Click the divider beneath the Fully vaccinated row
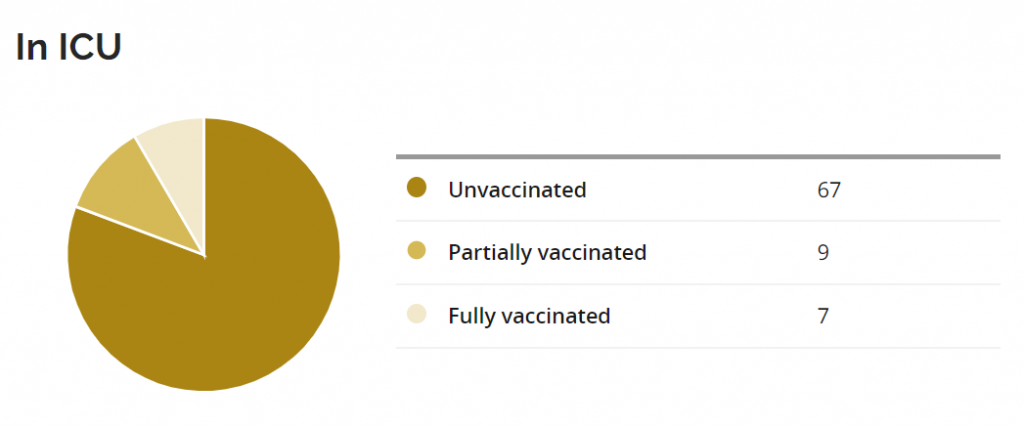This screenshot has height=426, width=1024. [698, 348]
